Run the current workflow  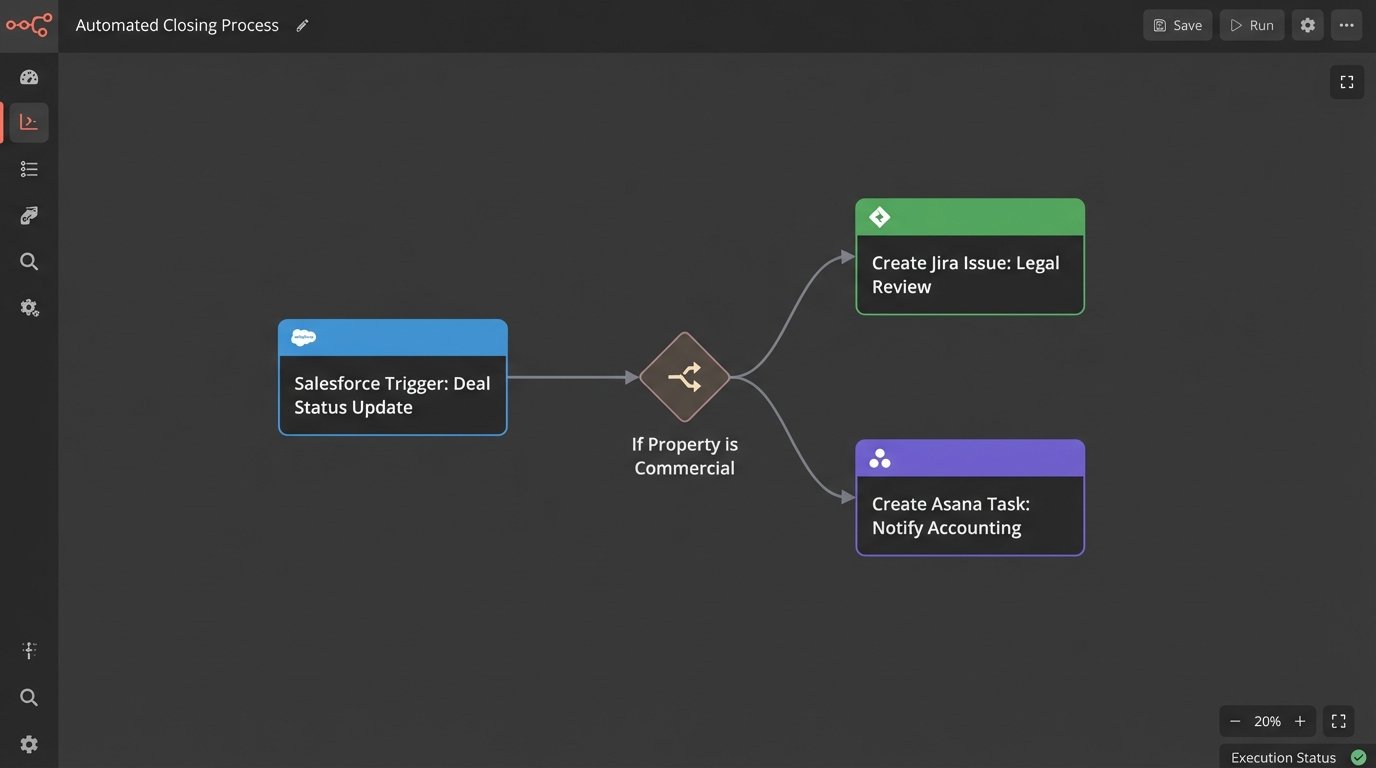coord(1251,24)
